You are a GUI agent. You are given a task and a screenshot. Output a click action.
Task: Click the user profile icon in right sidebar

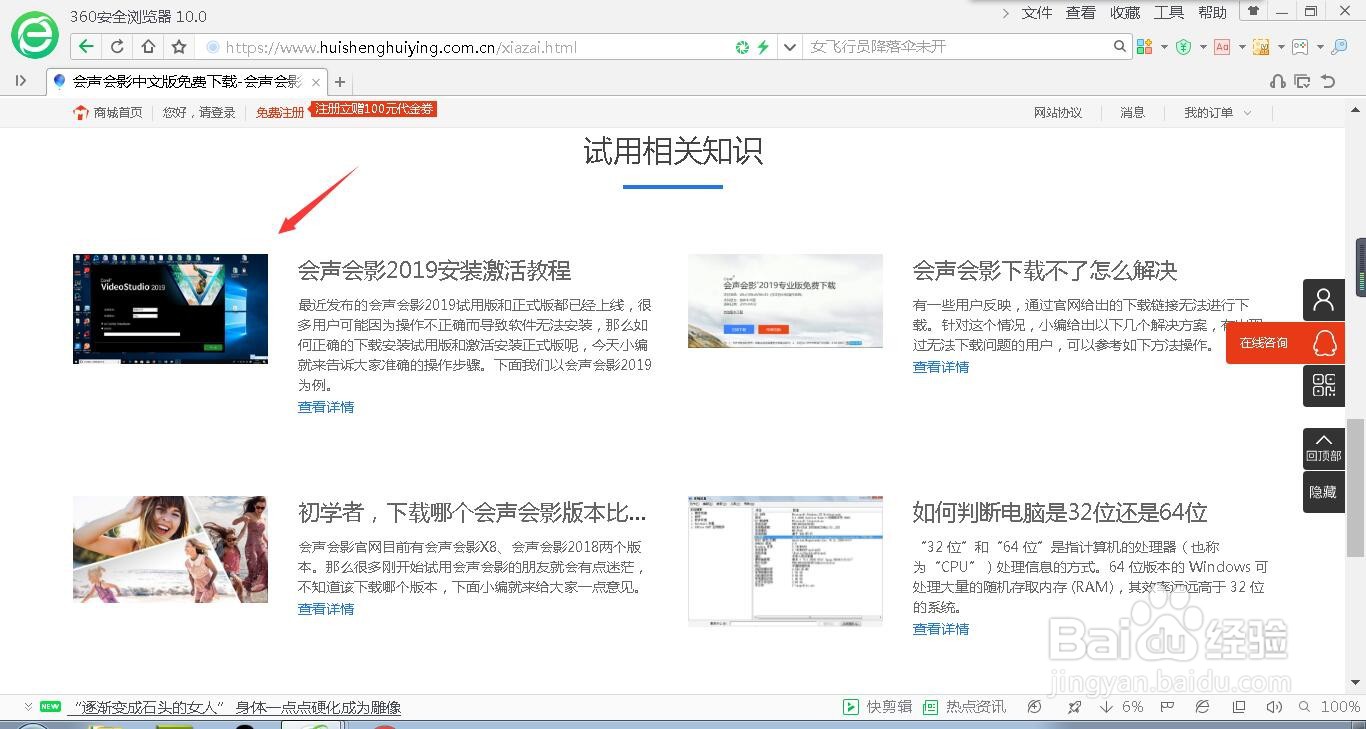pos(1324,299)
